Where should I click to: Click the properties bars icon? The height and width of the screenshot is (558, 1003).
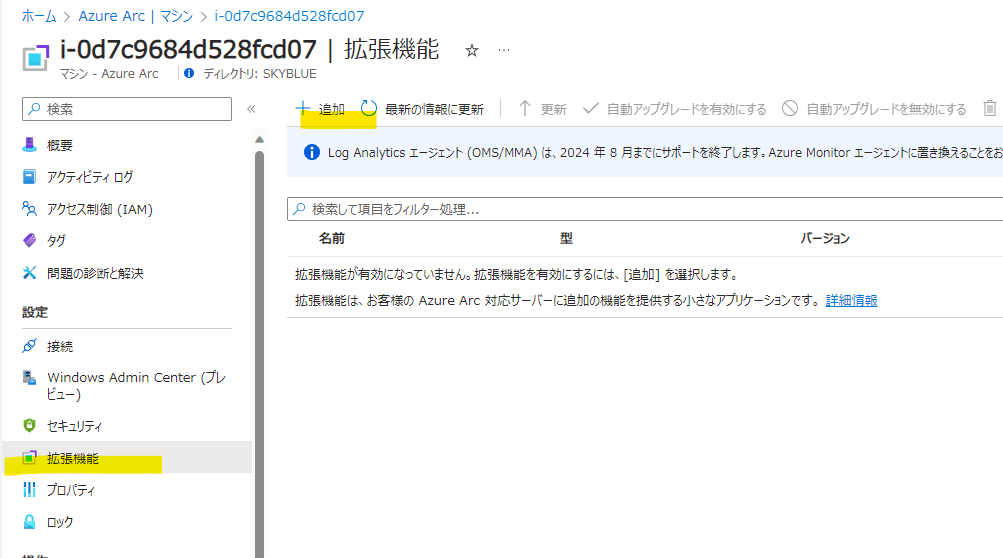(x=29, y=490)
